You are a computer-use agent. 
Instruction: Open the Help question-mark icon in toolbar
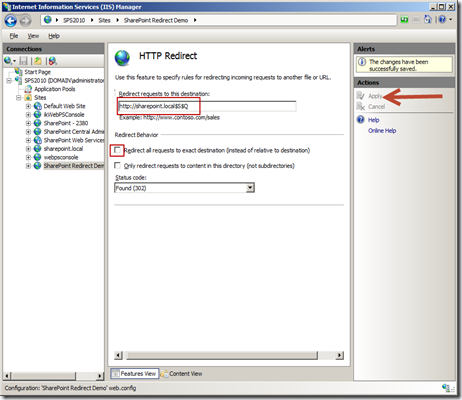pos(442,20)
